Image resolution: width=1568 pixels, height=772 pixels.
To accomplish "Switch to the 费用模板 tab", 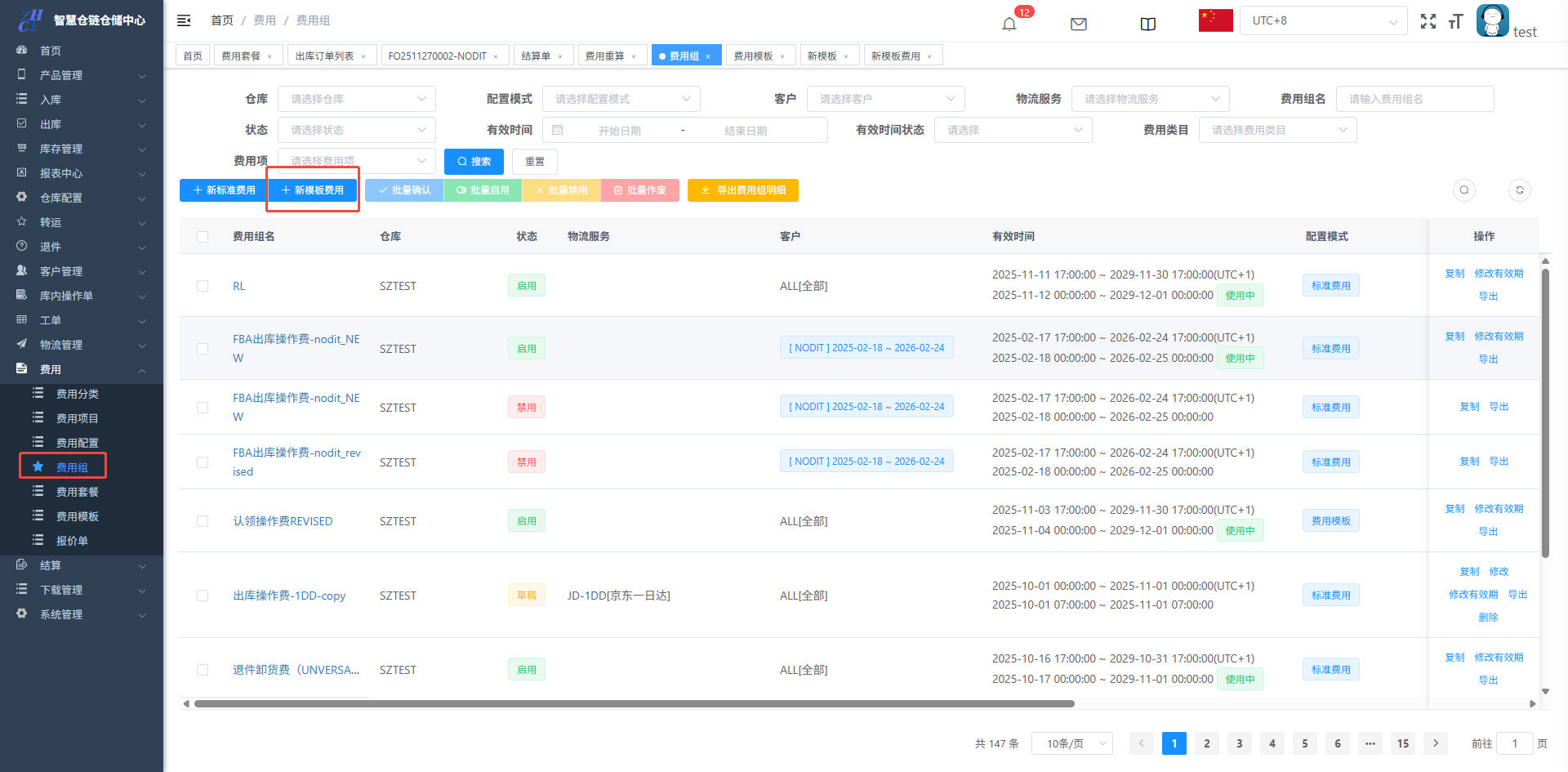I will [753, 56].
